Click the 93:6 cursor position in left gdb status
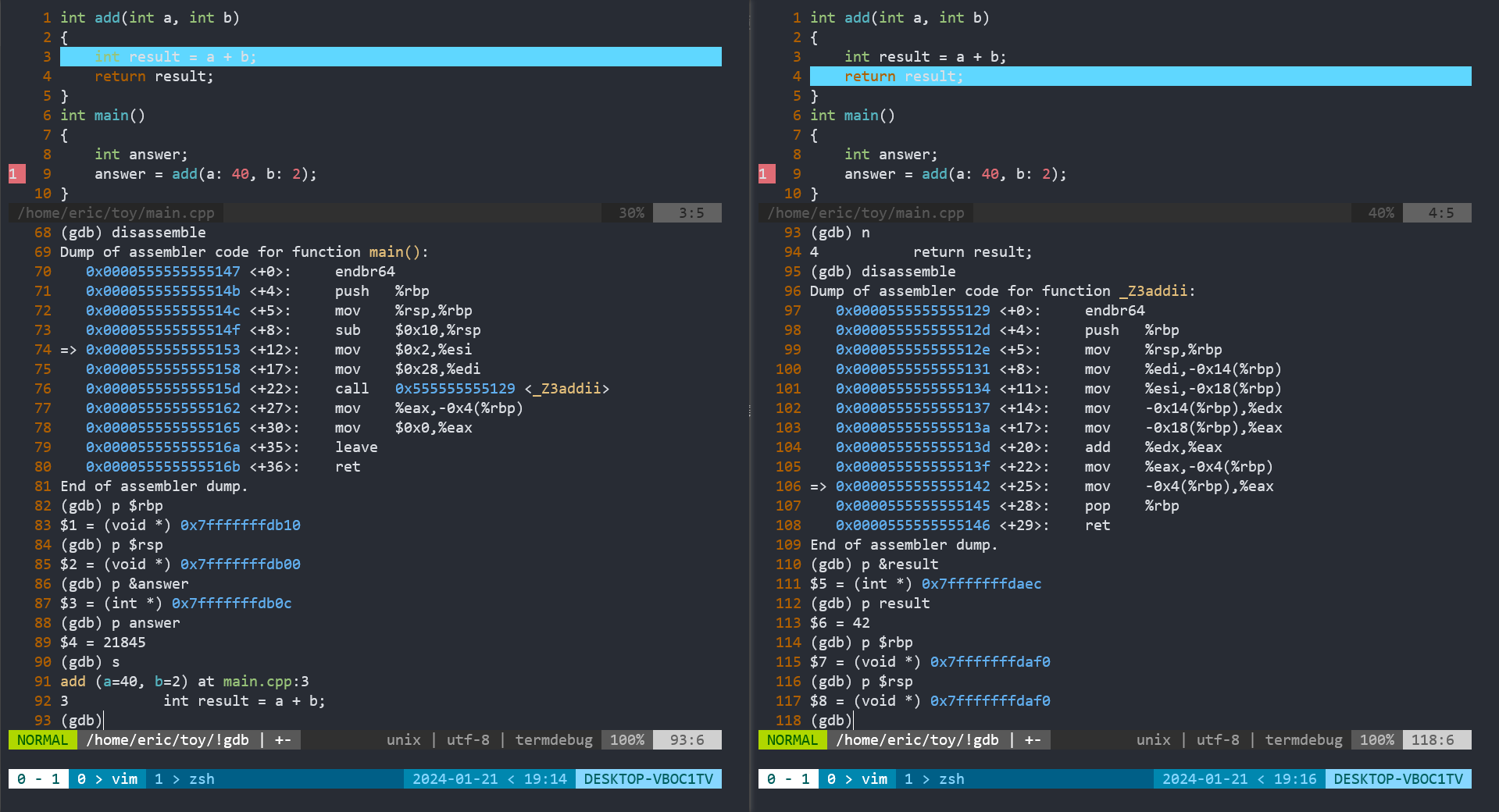 687,740
